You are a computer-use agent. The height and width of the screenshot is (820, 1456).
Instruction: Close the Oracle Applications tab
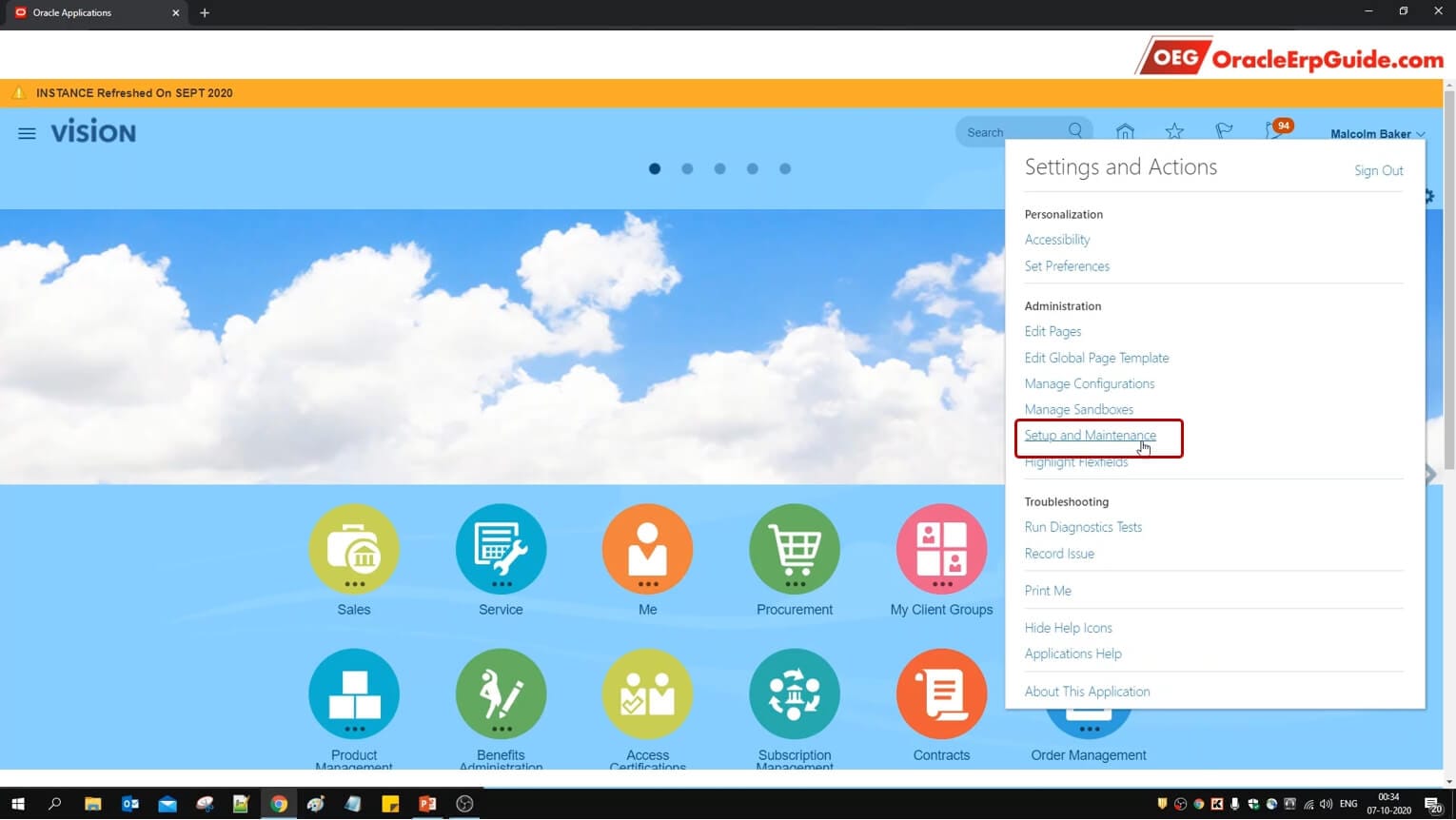click(x=175, y=13)
